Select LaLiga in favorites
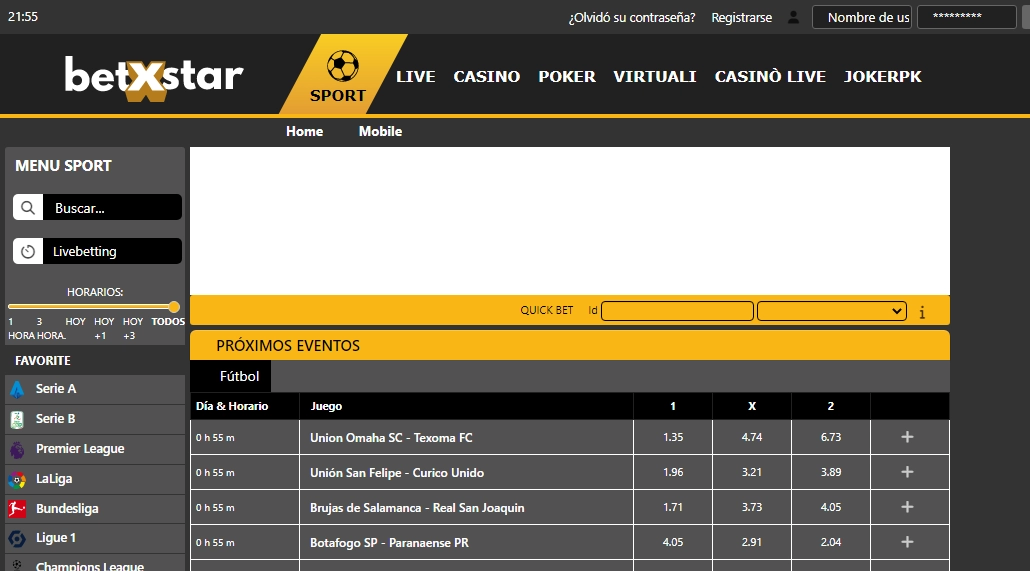 95,479
